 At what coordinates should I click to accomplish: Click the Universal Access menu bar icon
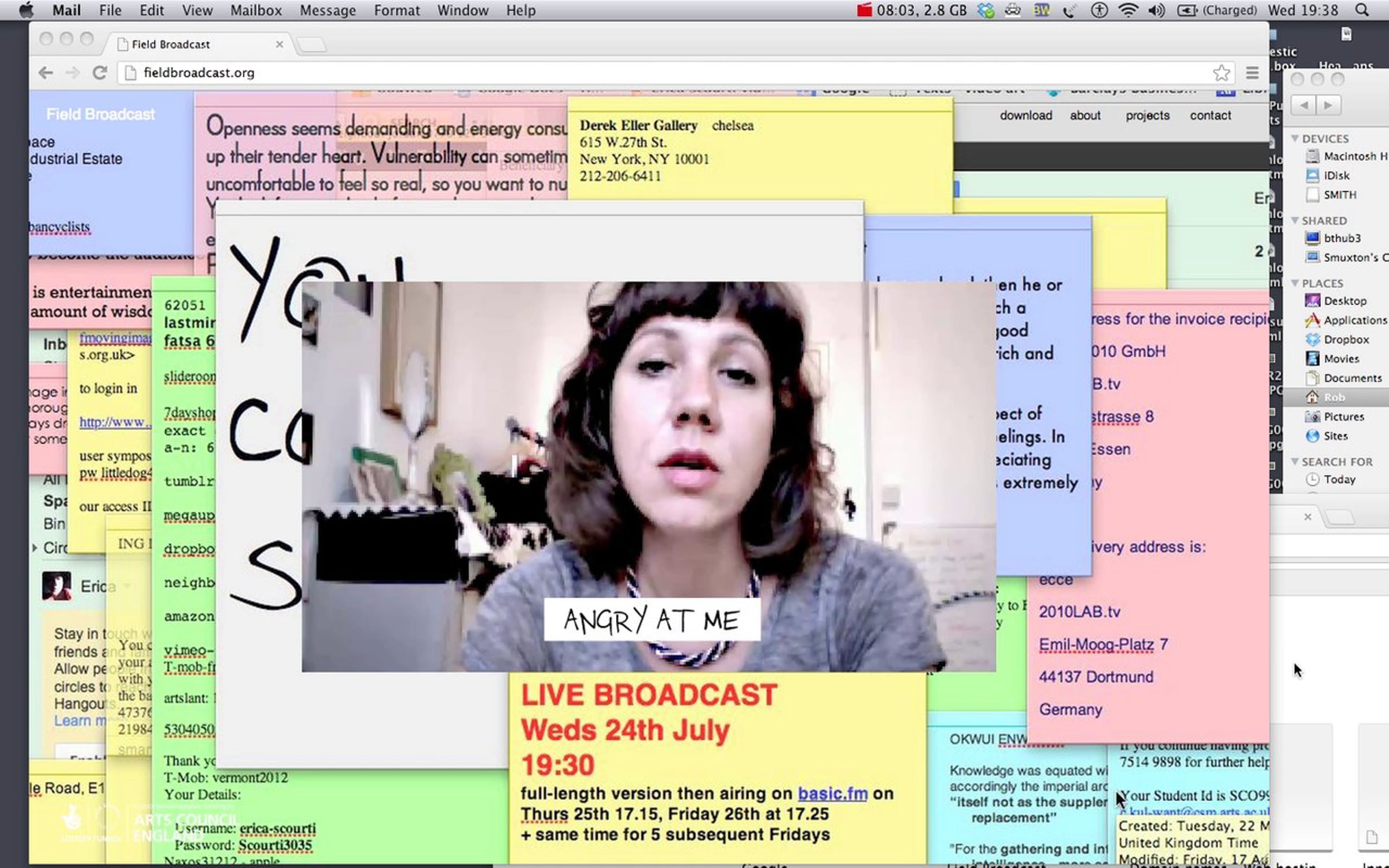pos(1099,10)
